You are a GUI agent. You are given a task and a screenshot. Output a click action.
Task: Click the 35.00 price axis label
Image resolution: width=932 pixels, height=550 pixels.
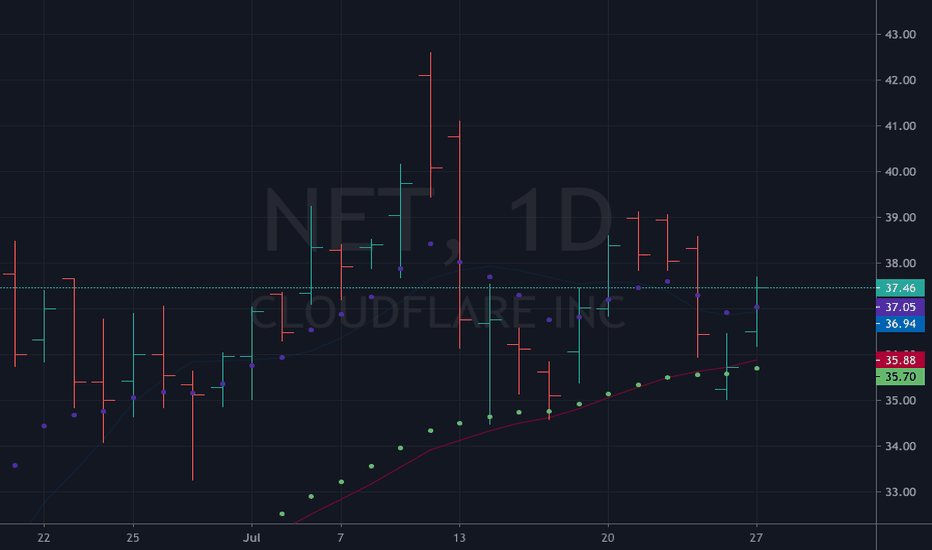(900, 401)
